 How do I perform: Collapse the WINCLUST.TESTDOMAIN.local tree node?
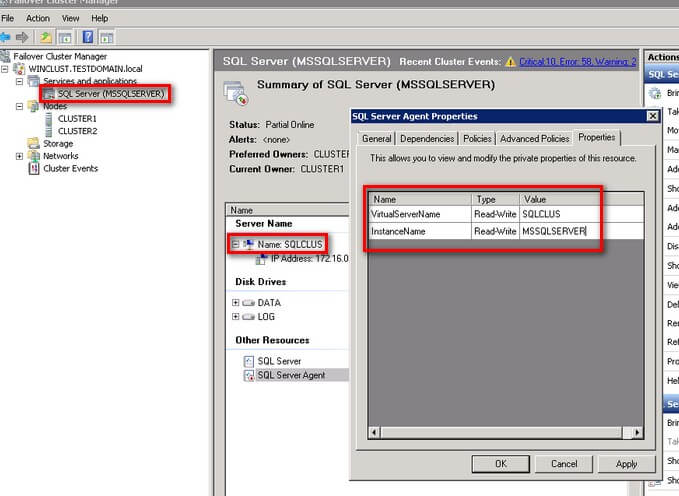click(5, 69)
